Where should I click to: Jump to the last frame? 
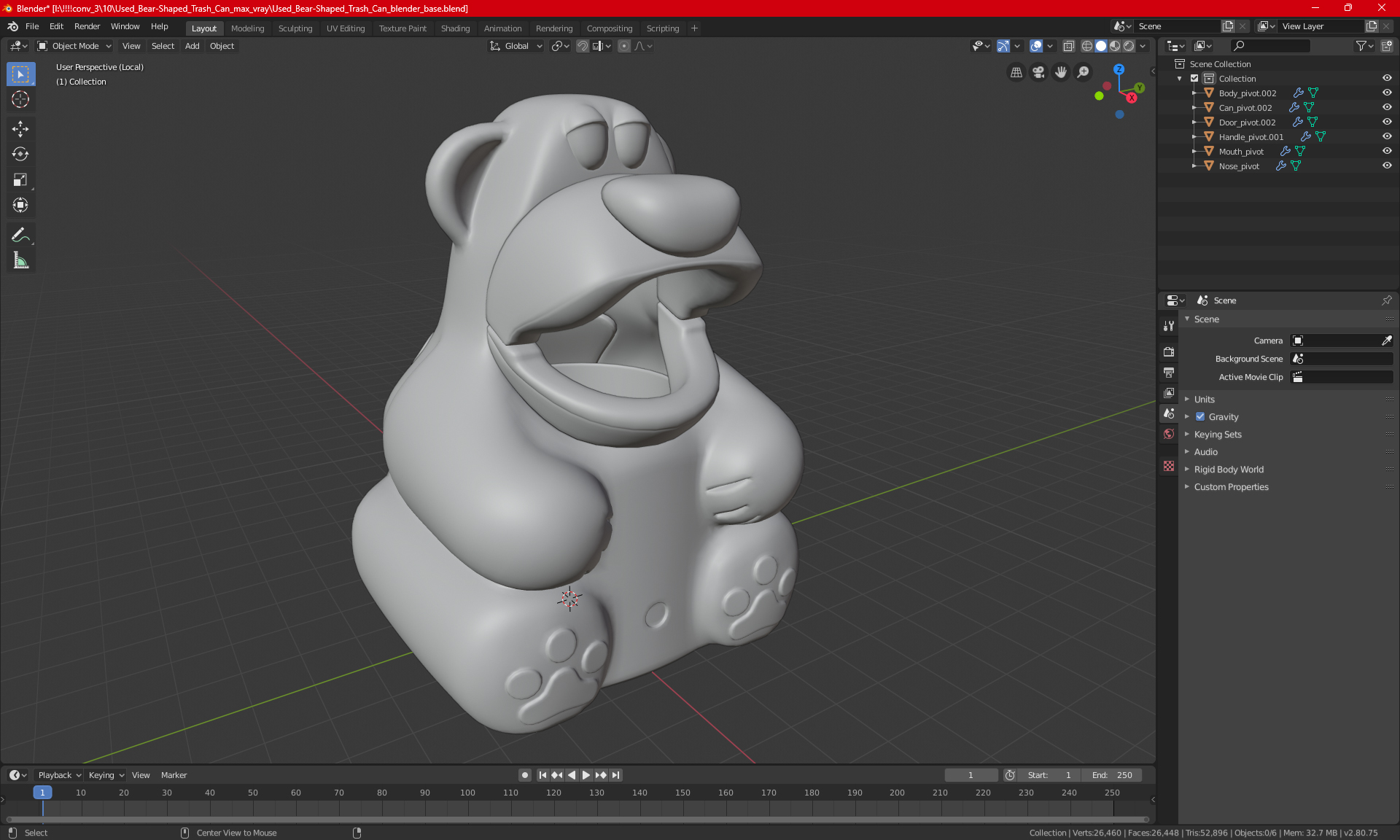(x=616, y=775)
